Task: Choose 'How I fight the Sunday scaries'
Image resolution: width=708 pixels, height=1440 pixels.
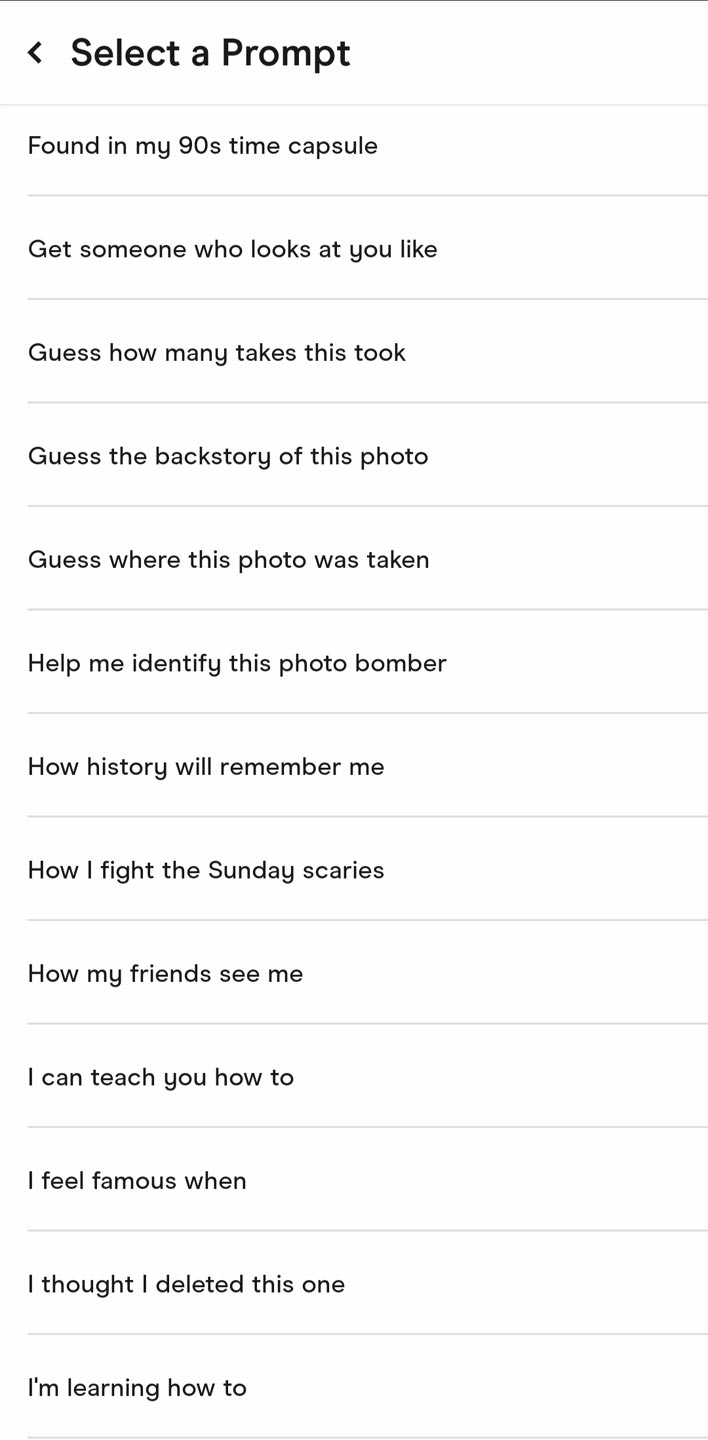Action: 354,870
